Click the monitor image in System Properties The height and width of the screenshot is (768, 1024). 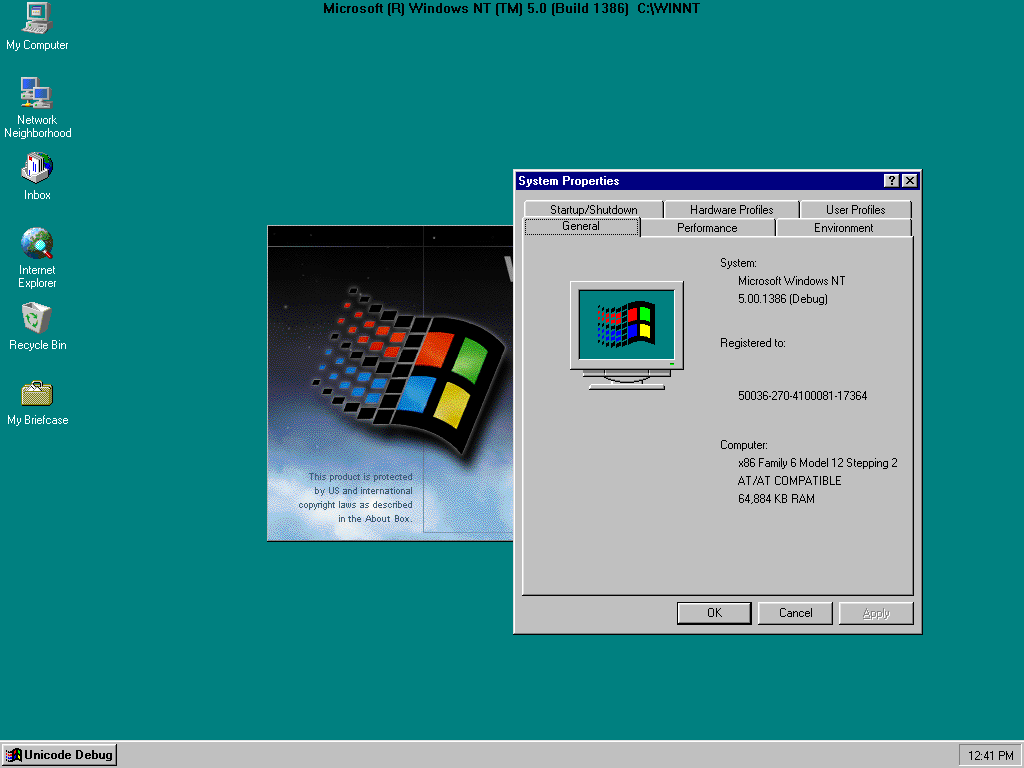pos(627,335)
